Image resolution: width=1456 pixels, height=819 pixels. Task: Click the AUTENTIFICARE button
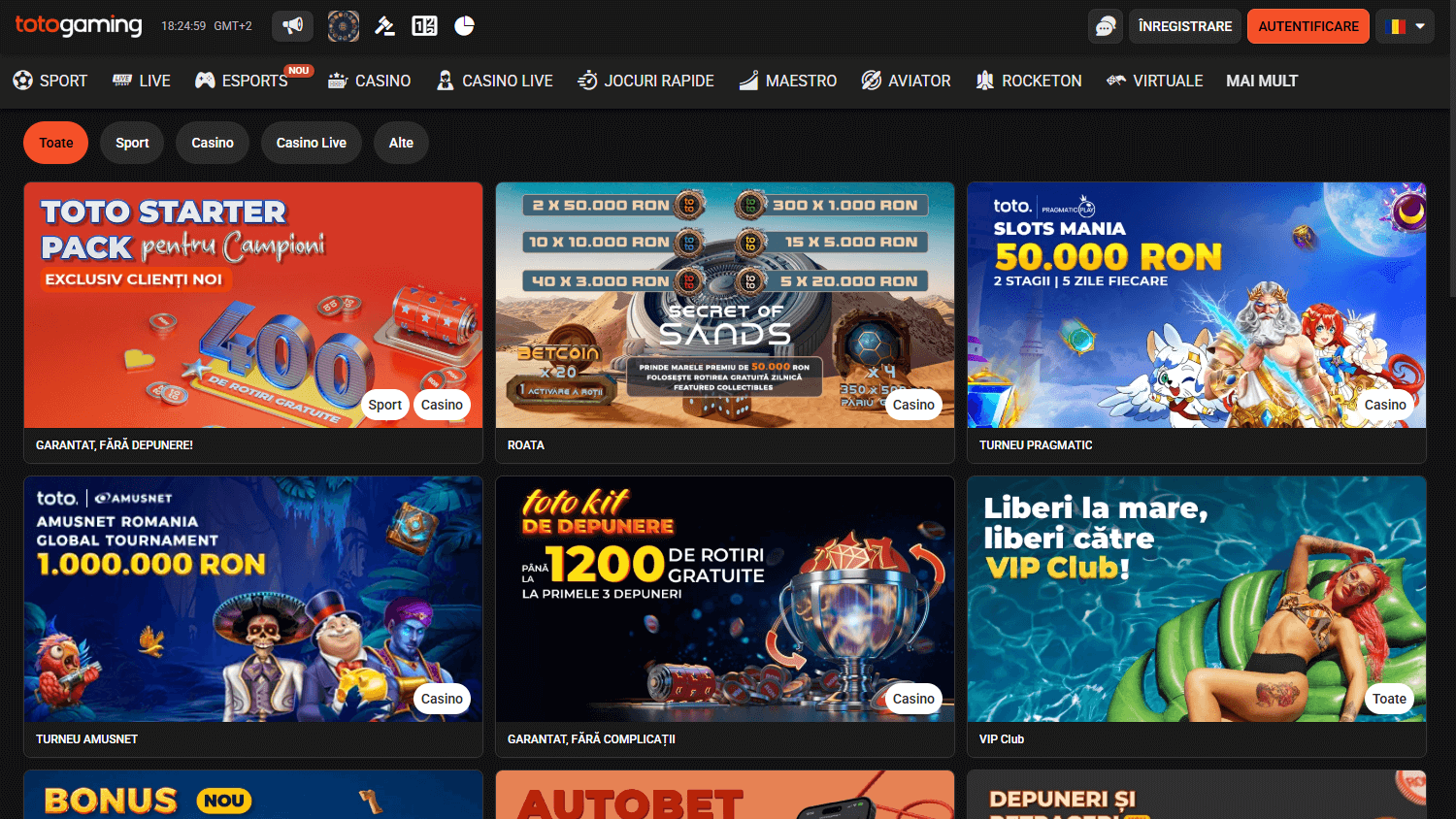point(1308,26)
